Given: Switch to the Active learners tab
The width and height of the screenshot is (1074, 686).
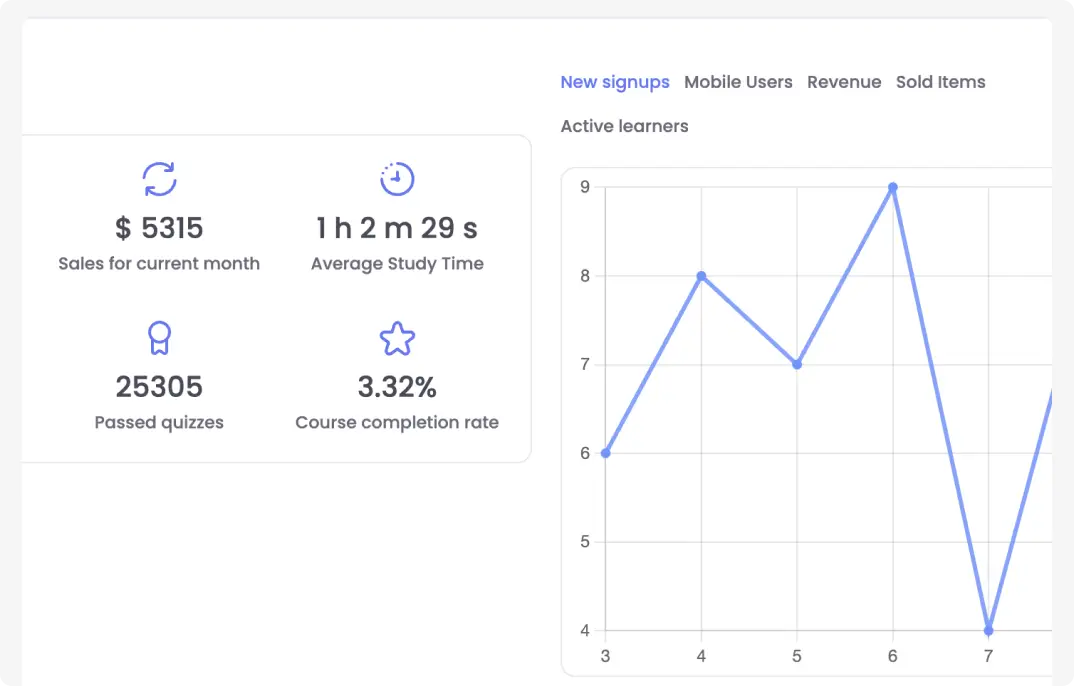Looking at the screenshot, I should [625, 126].
